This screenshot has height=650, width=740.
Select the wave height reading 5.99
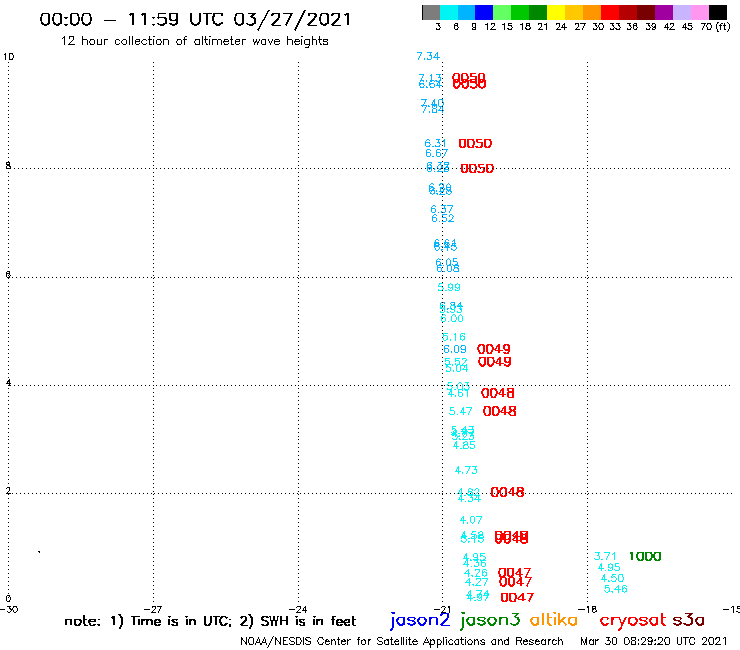point(449,287)
